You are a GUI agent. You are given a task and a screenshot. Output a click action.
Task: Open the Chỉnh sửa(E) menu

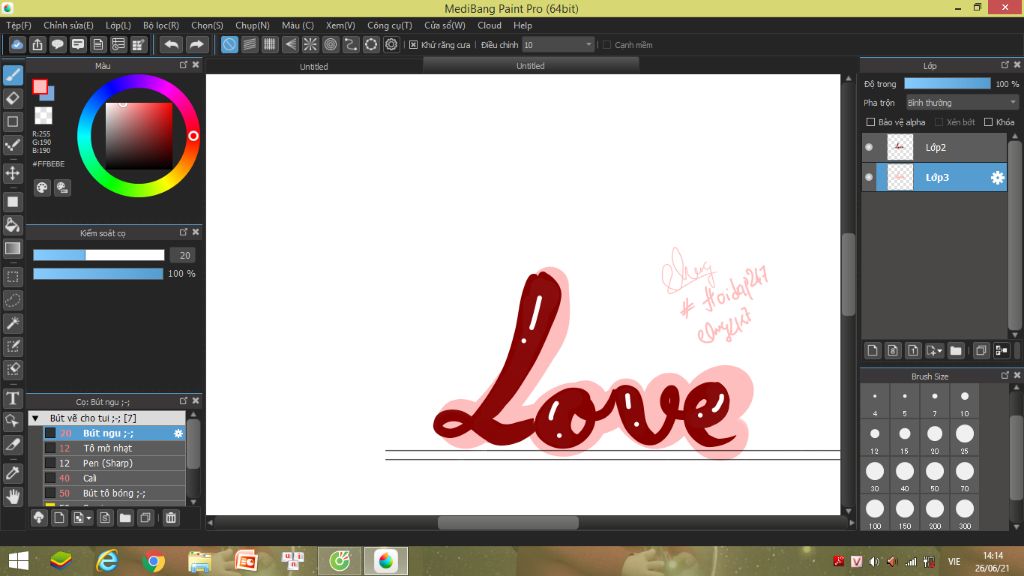click(69, 25)
